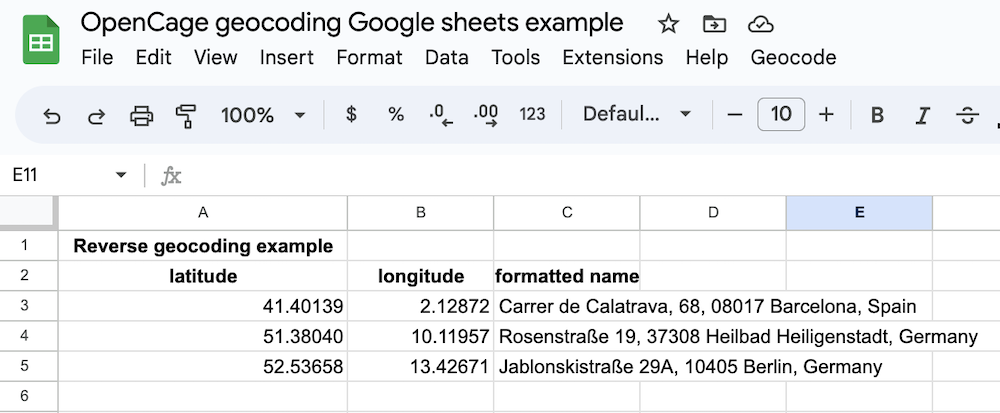
Task: Open more number formats 123
Action: click(x=532, y=115)
